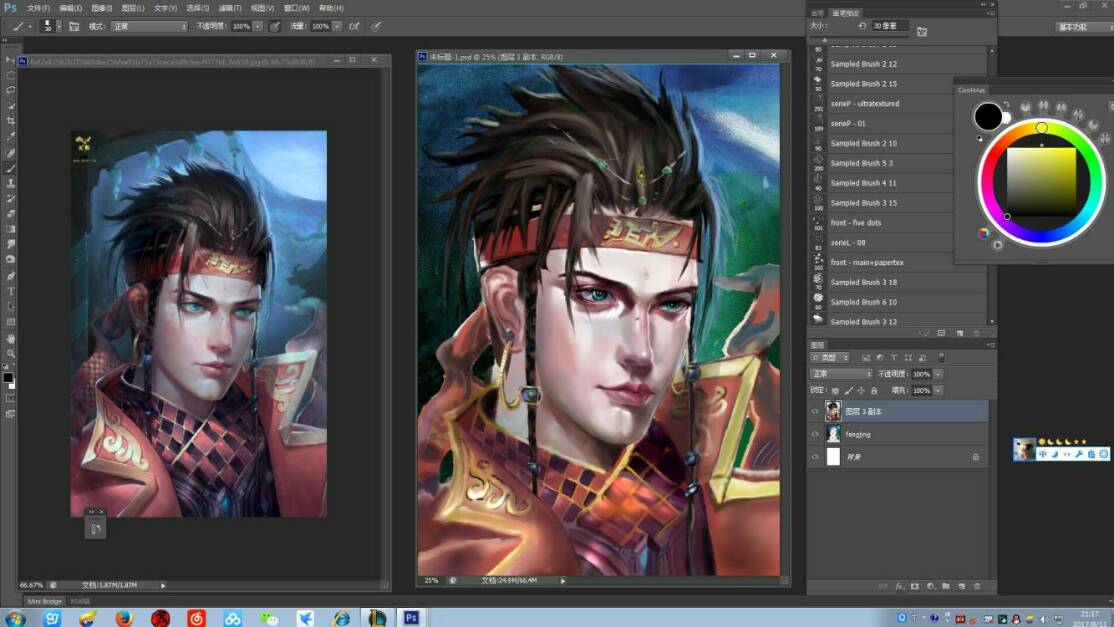Toggle airbrush build-up icon in options bar
Screen dimensions: 1114x627
point(354,26)
